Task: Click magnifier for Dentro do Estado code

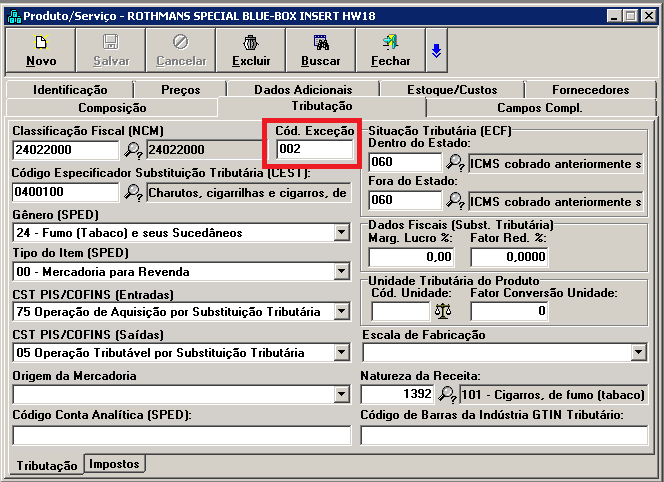Action: pos(454,163)
